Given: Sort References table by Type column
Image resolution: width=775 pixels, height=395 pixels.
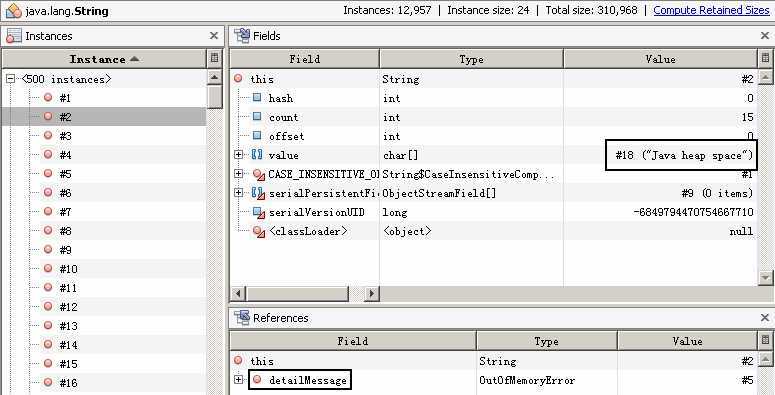Looking at the screenshot, I should [546, 341].
